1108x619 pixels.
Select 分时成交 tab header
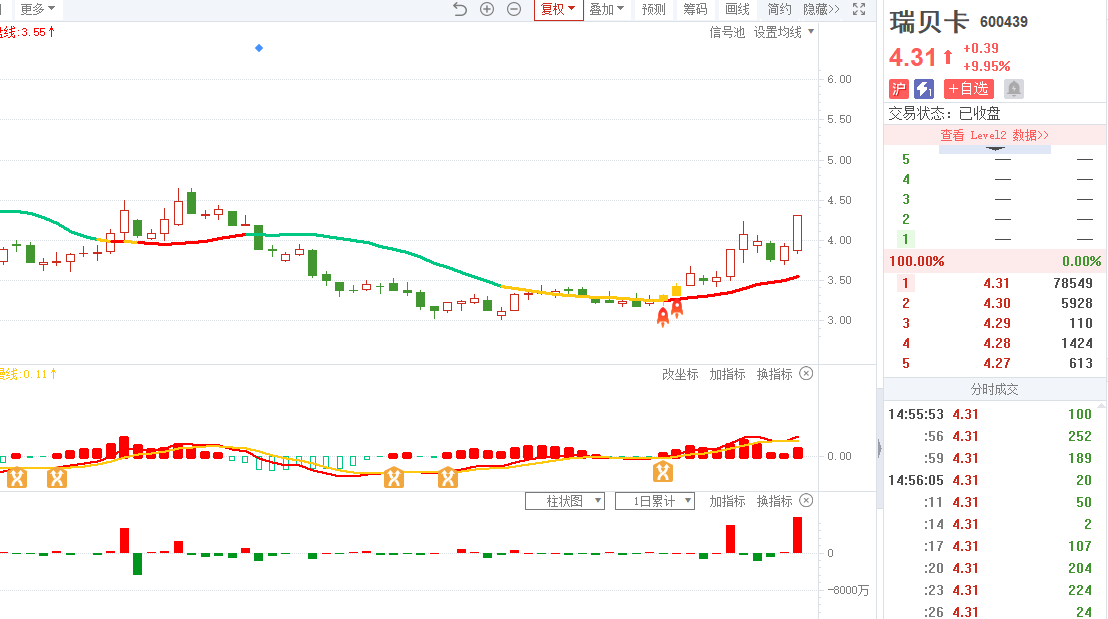pos(994,389)
